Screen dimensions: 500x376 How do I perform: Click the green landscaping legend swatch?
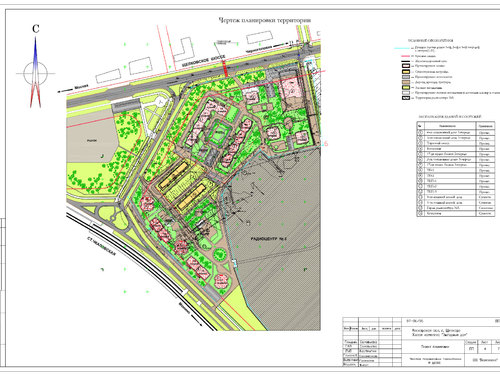[x=406, y=88]
